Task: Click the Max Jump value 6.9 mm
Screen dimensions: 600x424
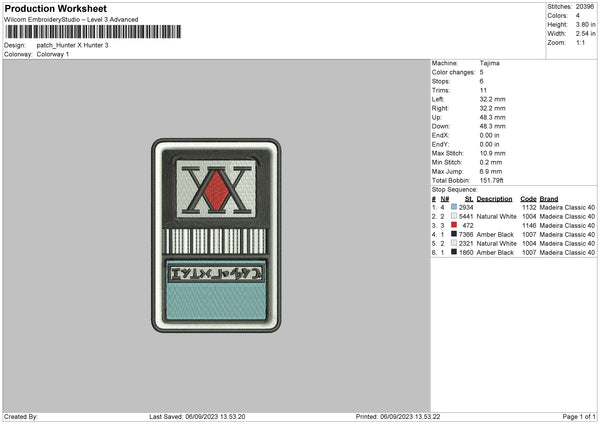Action: (491, 171)
